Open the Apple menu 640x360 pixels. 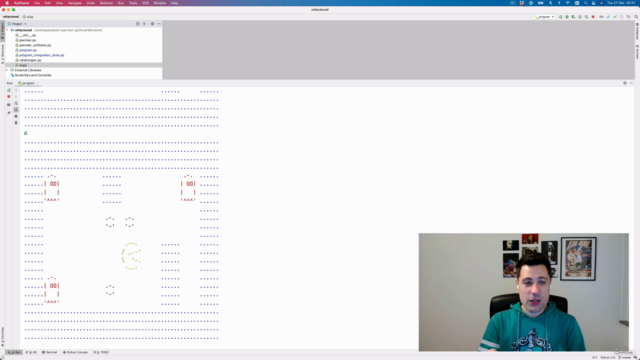point(7,3)
